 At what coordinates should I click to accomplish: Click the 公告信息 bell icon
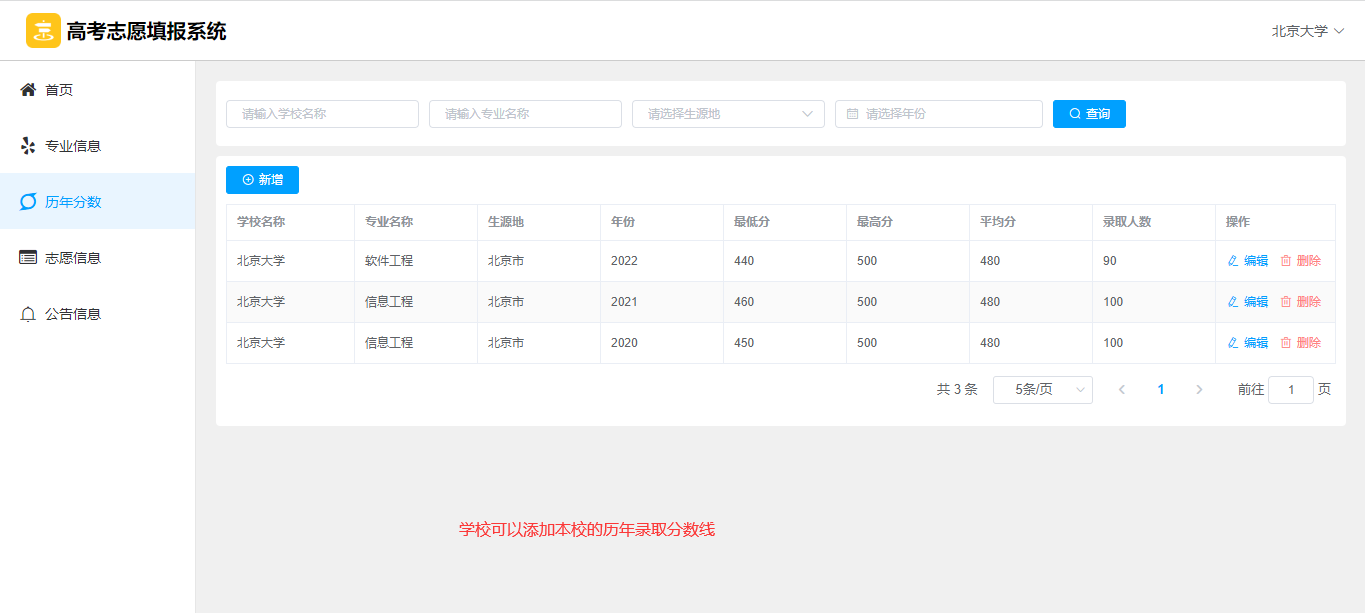(28, 314)
